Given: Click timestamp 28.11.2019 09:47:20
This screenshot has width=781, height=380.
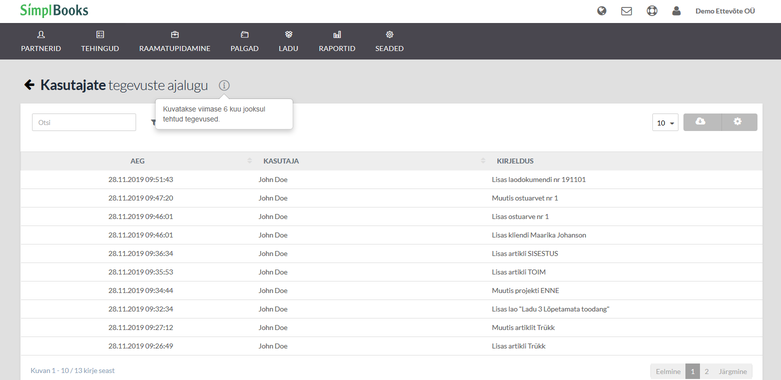Looking at the screenshot, I should 140,198.
